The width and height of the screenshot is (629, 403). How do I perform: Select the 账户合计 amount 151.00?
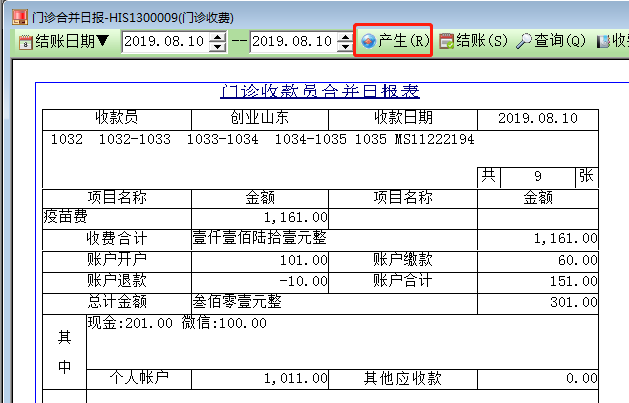pyautogui.click(x=574, y=281)
